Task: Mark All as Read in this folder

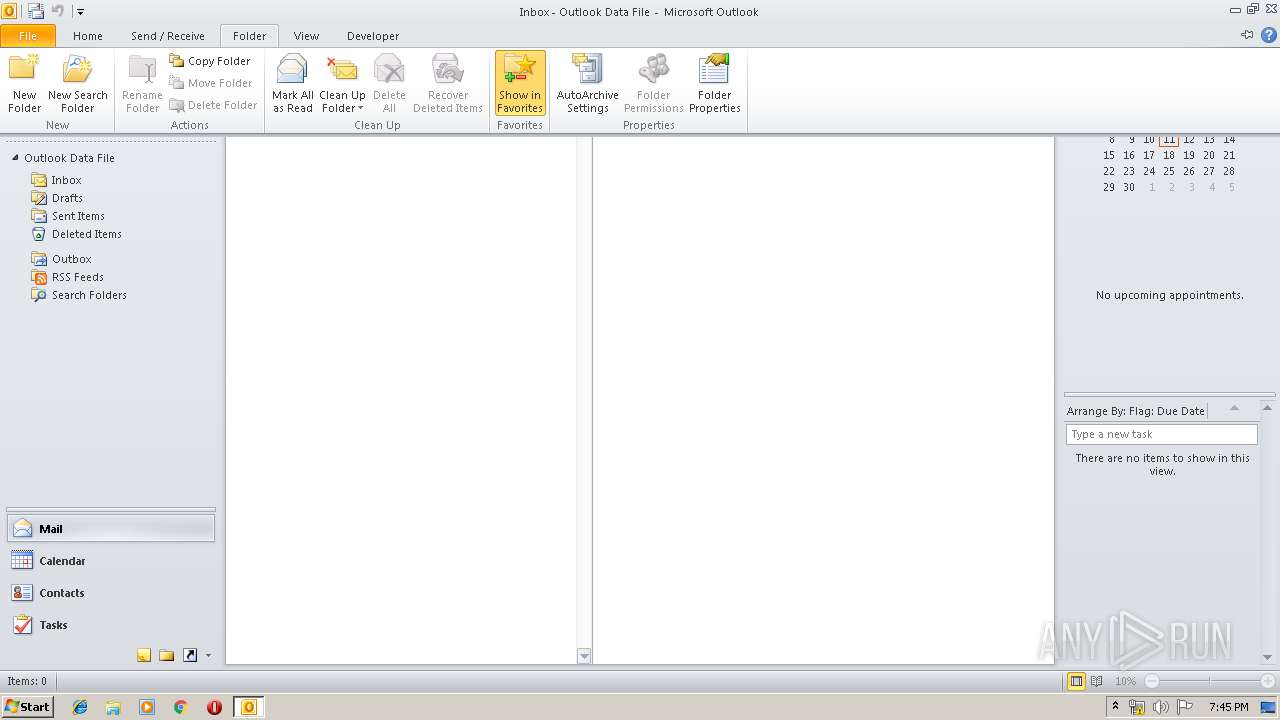Action: click(293, 84)
